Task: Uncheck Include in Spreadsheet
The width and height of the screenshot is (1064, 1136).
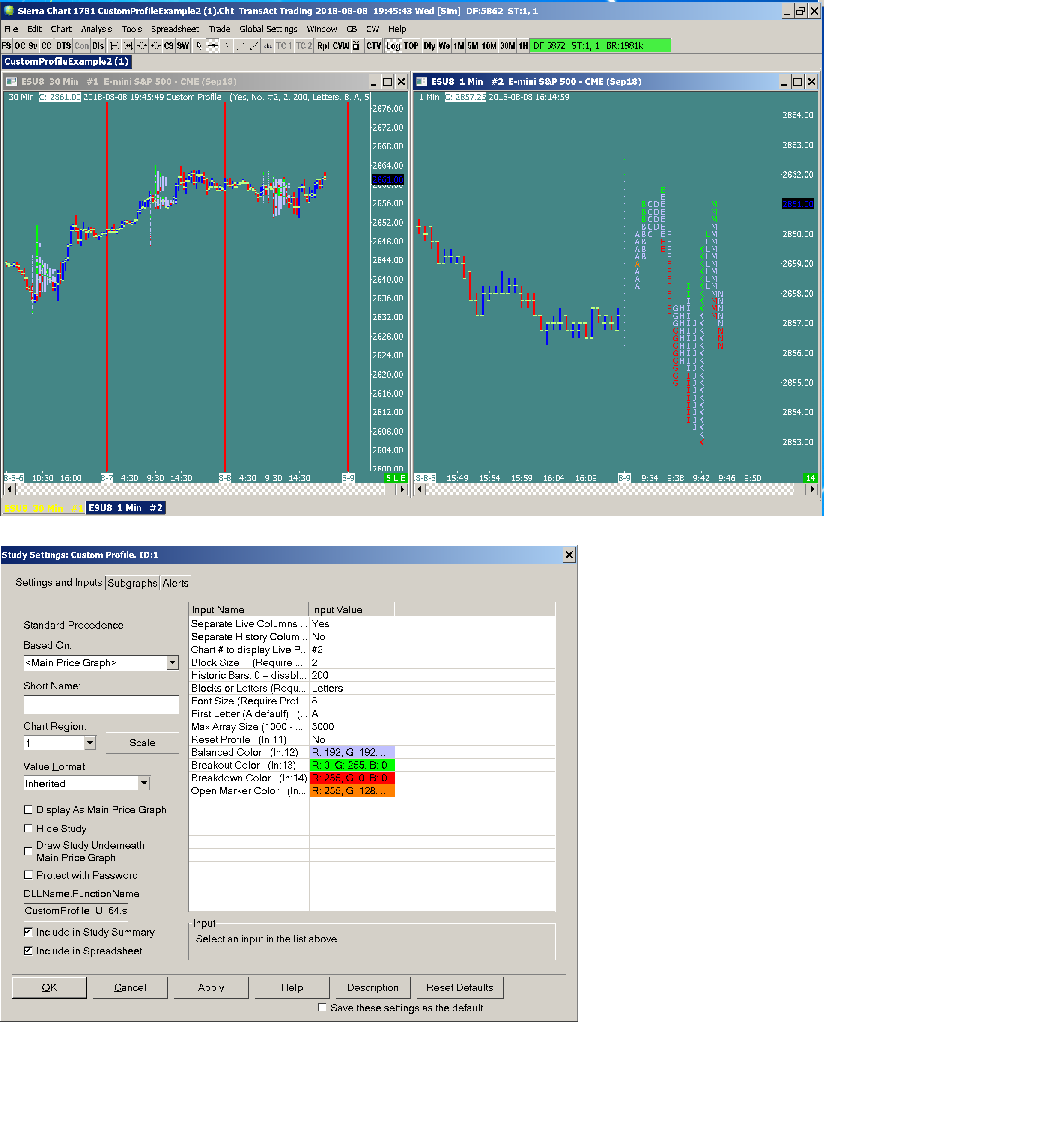Action: 28,951
